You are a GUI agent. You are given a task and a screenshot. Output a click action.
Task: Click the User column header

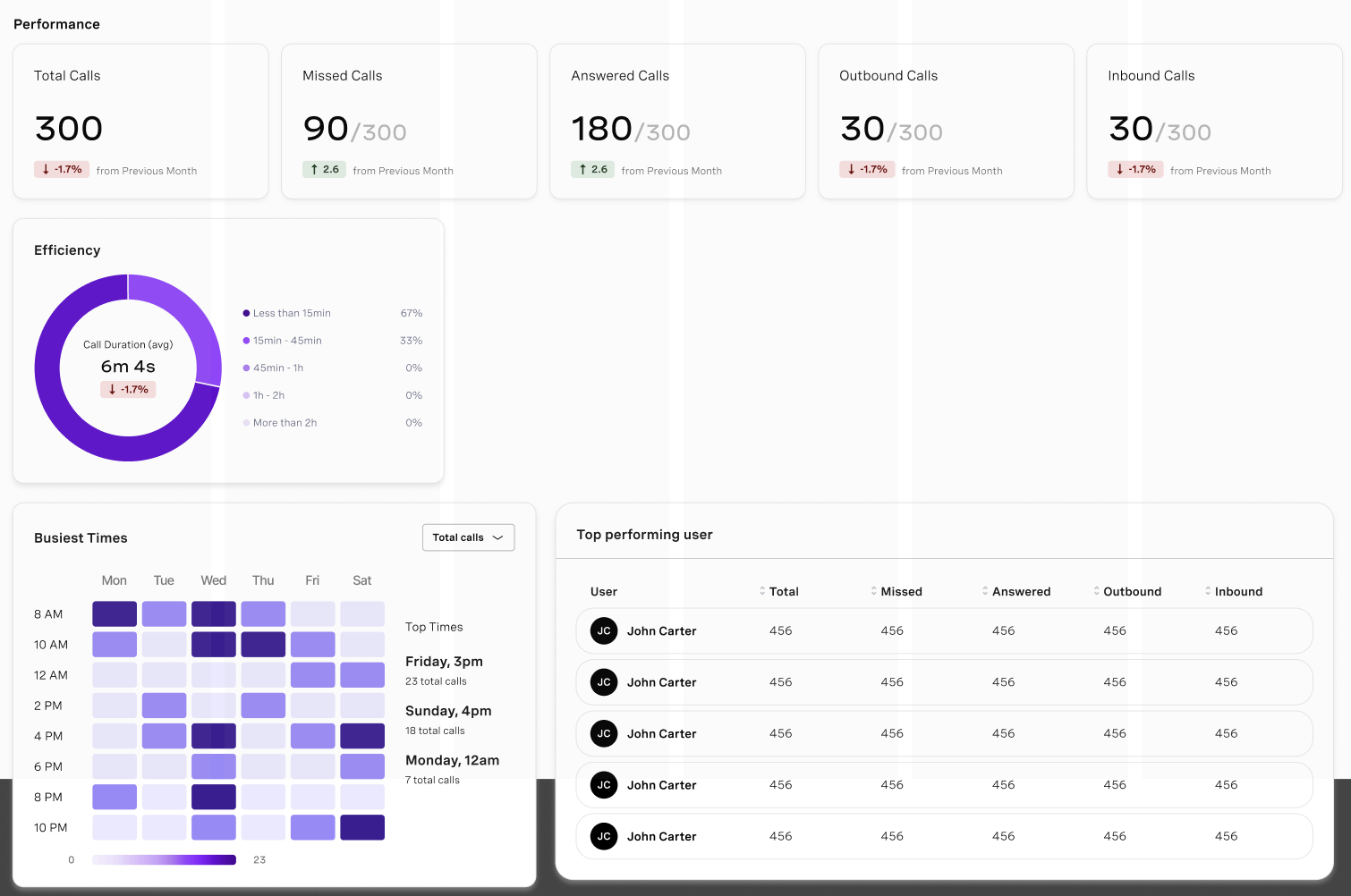click(604, 592)
